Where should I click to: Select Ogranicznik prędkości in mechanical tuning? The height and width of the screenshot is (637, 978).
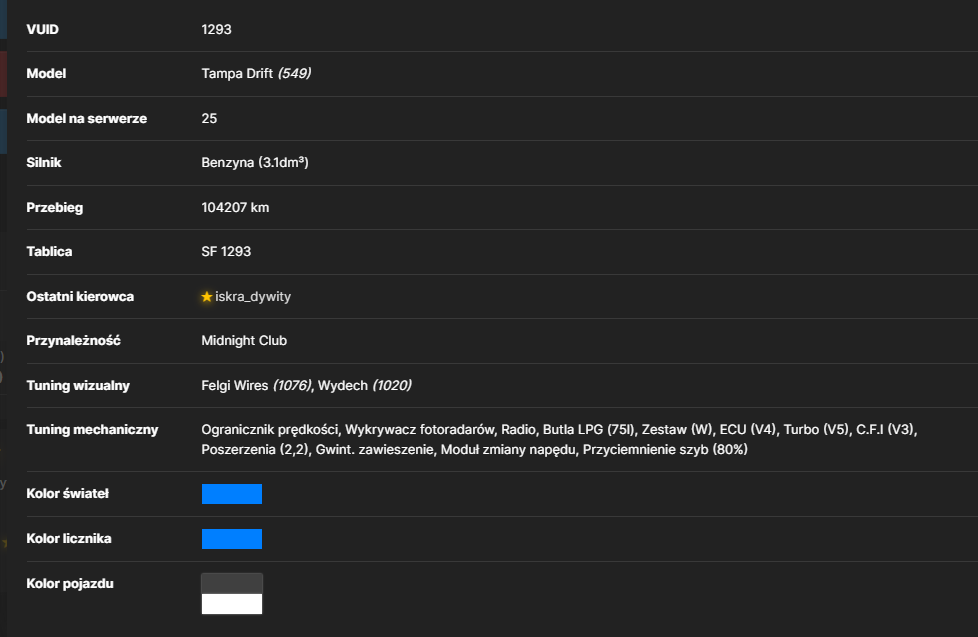[270, 429]
